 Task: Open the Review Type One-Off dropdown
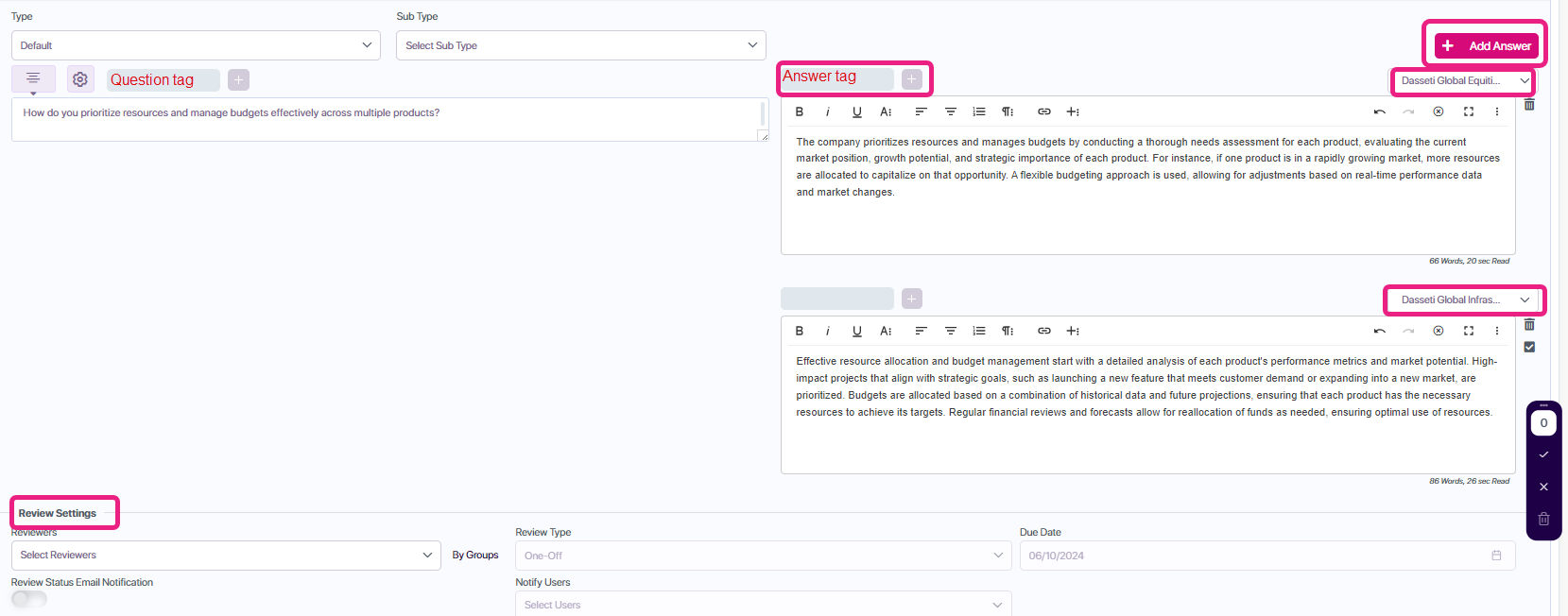tap(764, 556)
